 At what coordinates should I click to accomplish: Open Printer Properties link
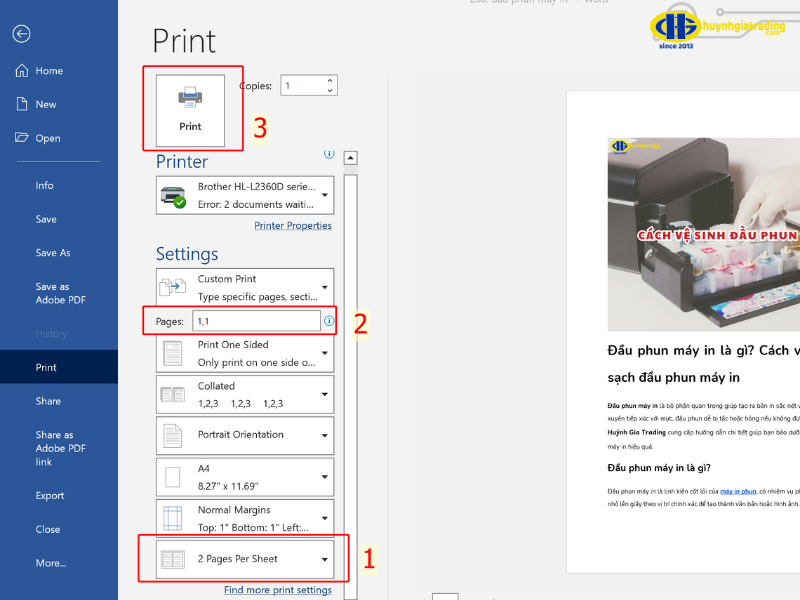tap(292, 226)
